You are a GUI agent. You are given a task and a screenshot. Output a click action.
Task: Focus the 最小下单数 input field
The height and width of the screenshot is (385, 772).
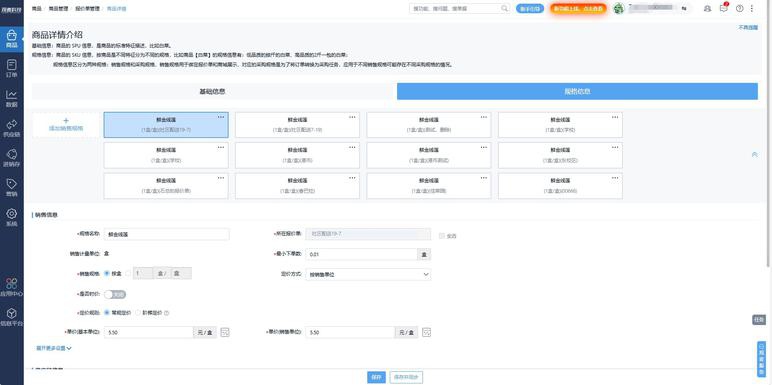pos(362,254)
